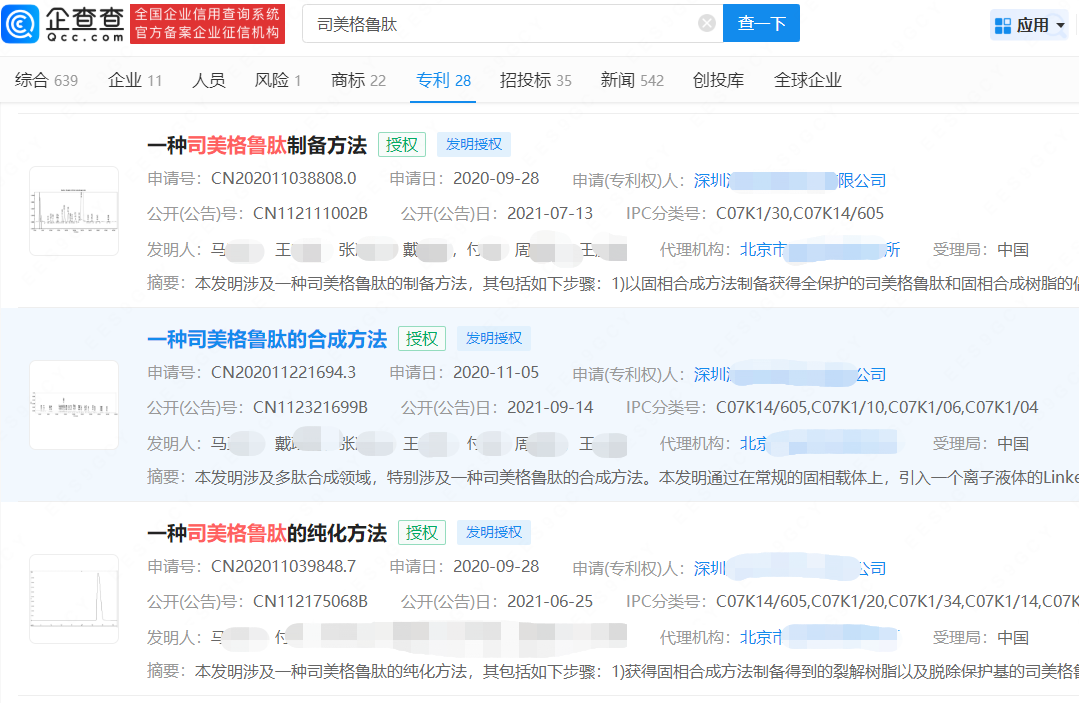Select the 风险 tab
The width and height of the screenshot is (1079, 703).
click(x=278, y=80)
